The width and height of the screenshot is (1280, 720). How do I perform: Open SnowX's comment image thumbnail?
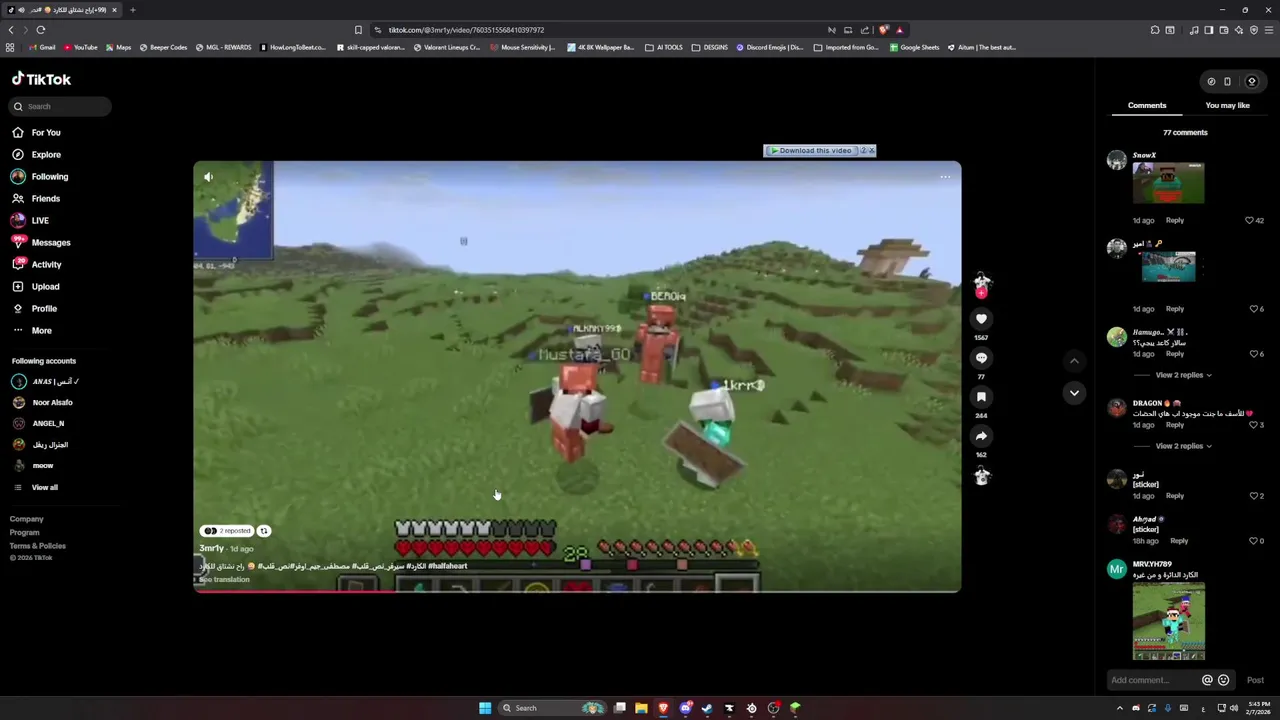tap(1168, 183)
